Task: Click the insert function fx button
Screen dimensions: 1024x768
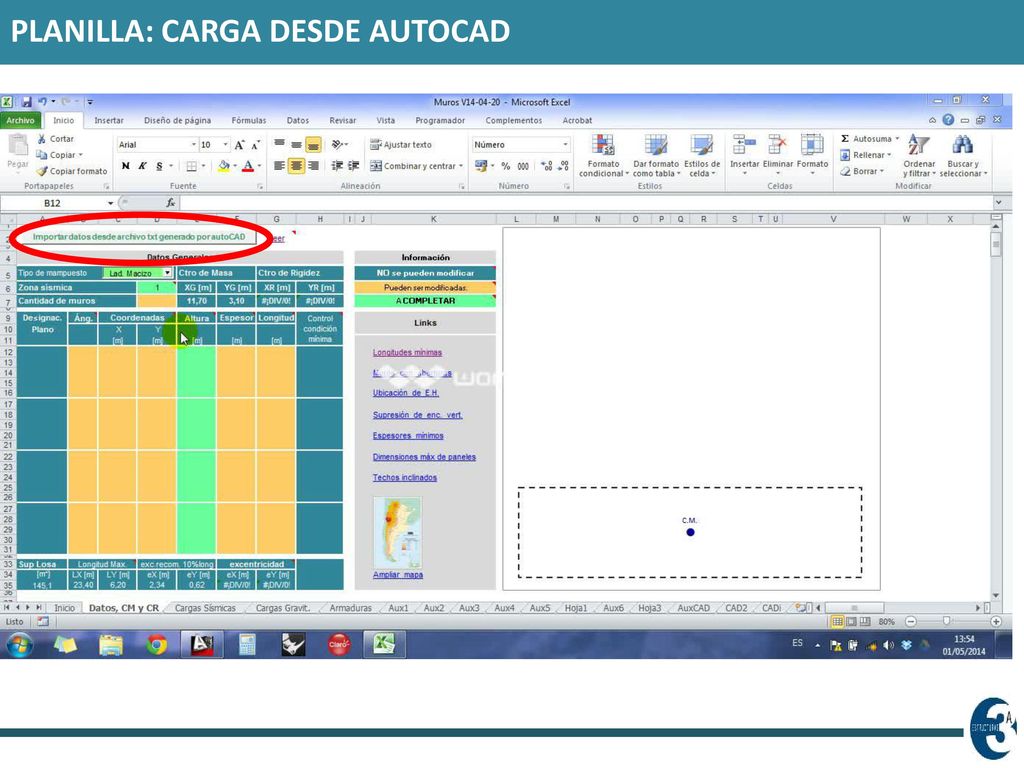Action: pos(170,203)
